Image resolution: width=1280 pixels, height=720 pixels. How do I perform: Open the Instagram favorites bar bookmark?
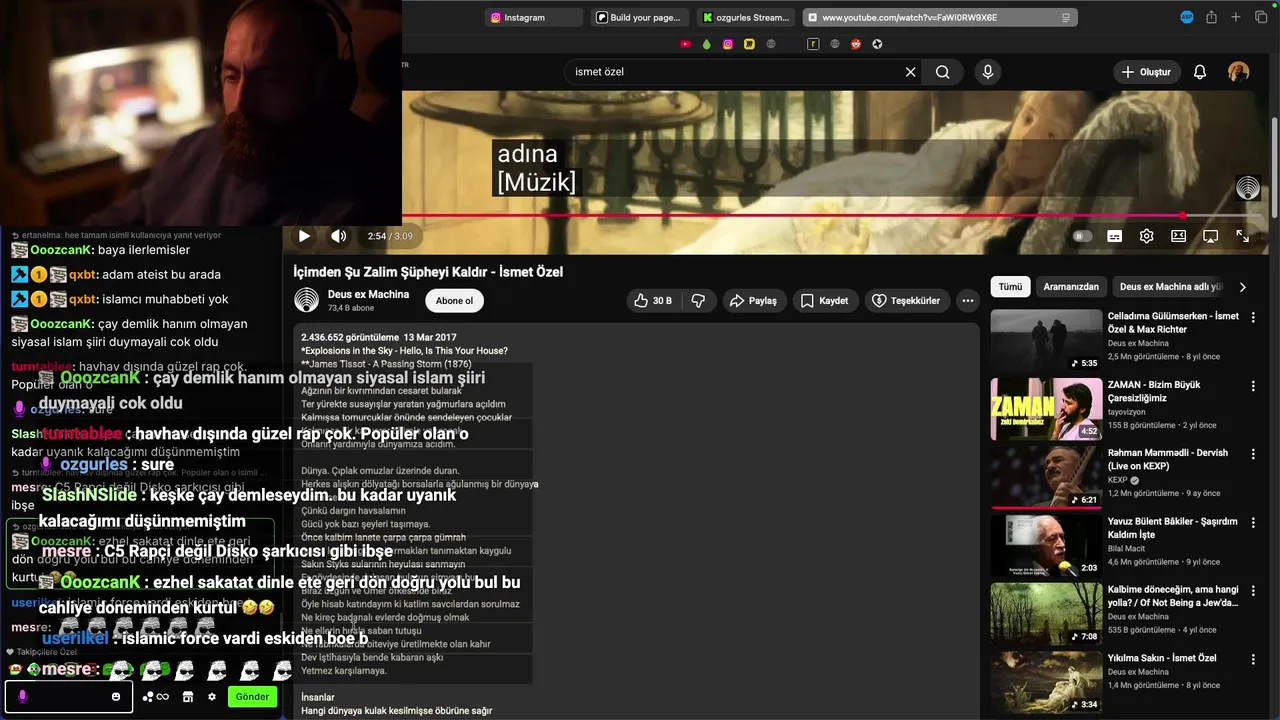[728, 44]
